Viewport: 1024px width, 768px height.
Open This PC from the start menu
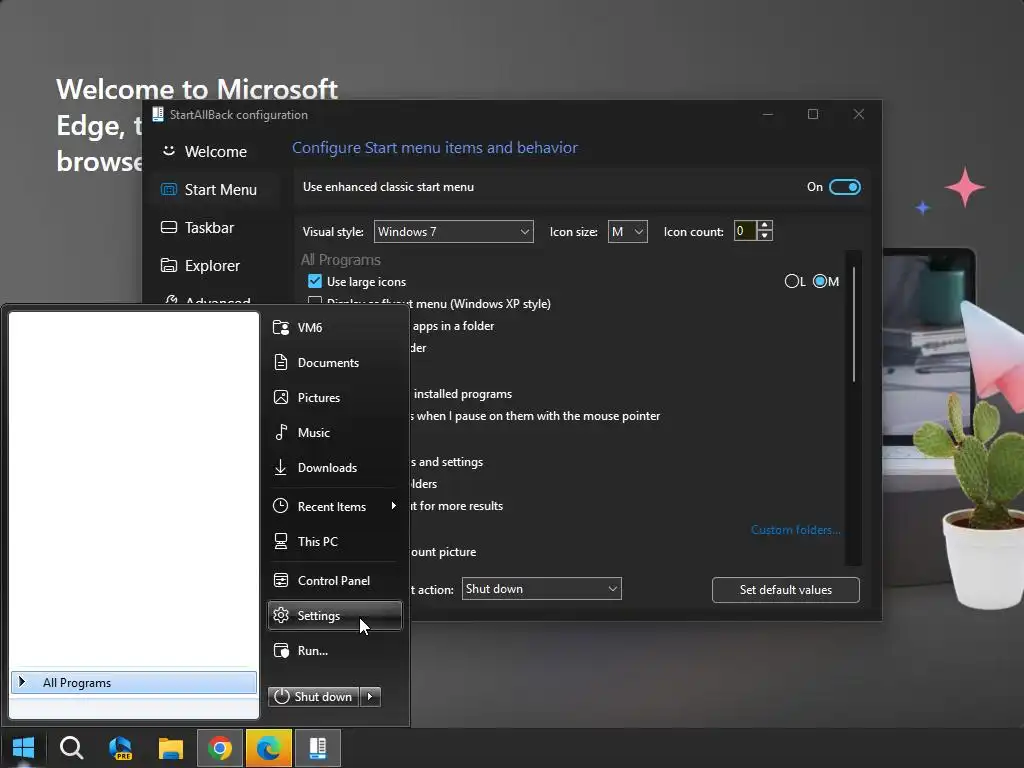(334, 541)
